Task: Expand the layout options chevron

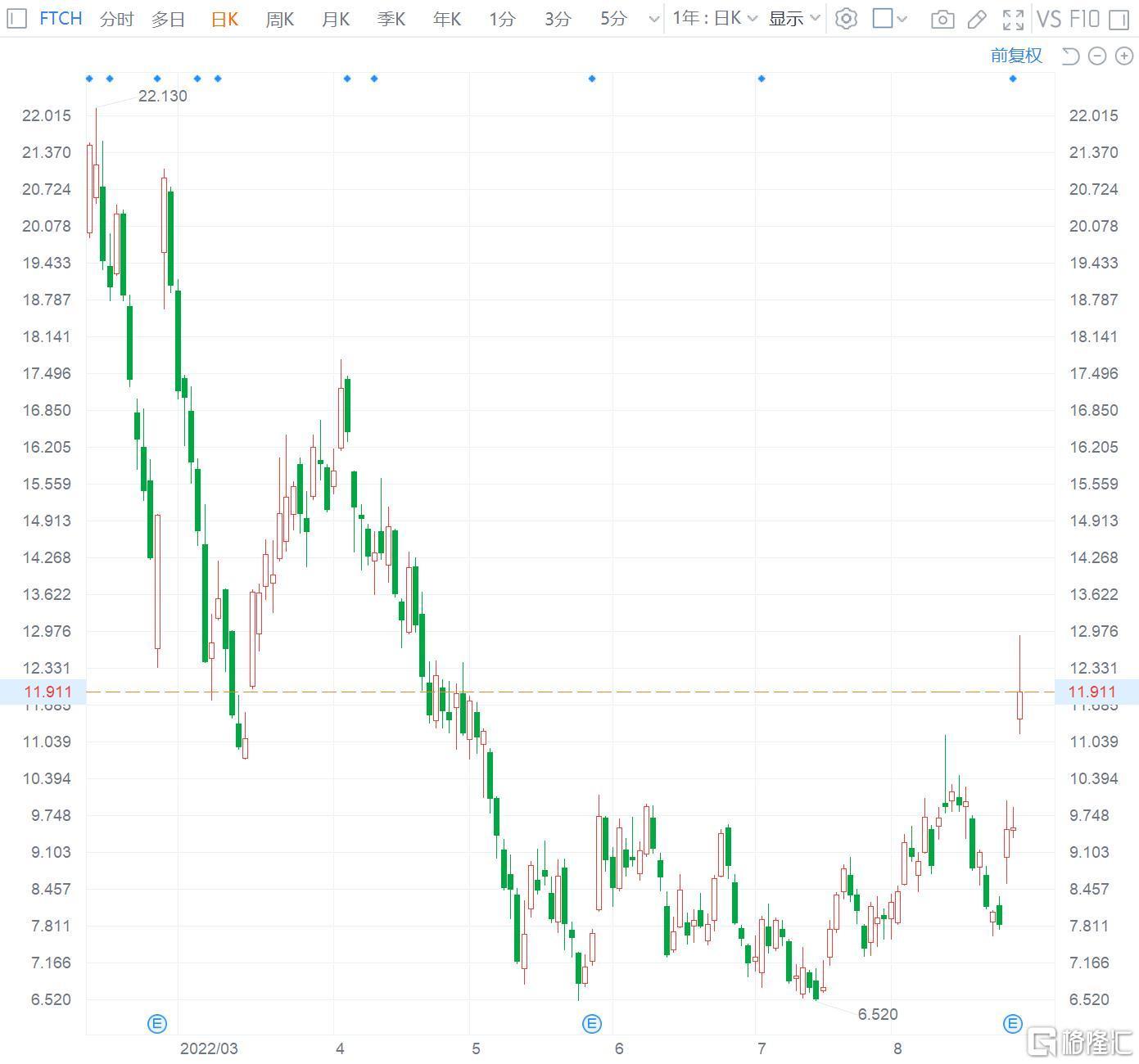Action: [x=902, y=18]
